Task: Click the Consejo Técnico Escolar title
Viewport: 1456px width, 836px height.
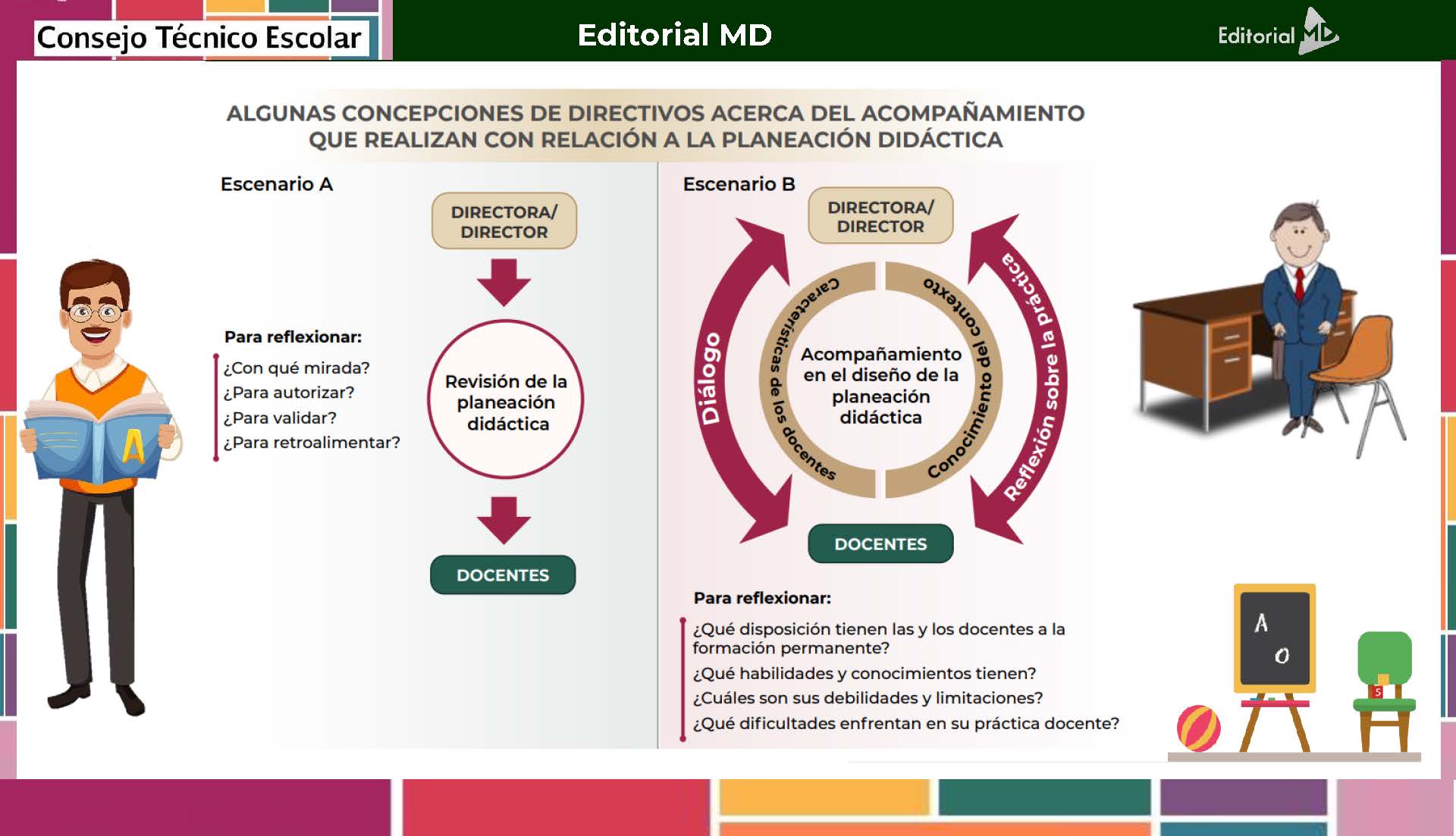Action: pos(199,38)
